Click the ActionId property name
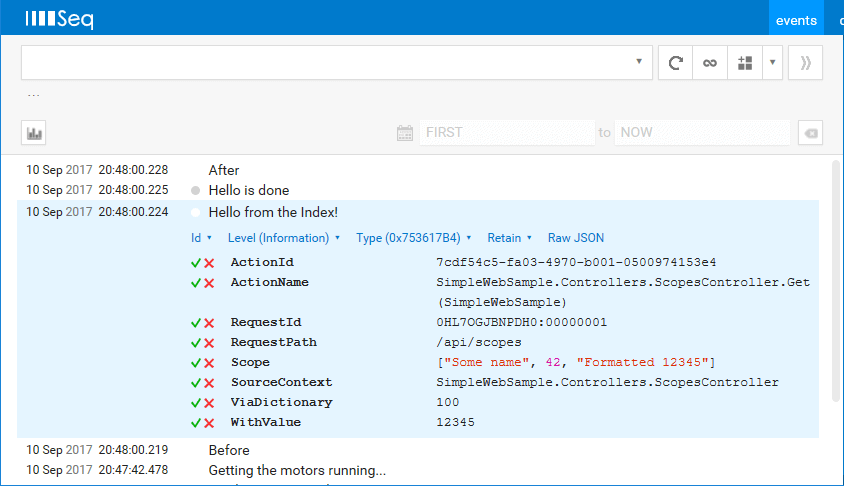Image resolution: width=844 pixels, height=486 pixels. point(262,262)
